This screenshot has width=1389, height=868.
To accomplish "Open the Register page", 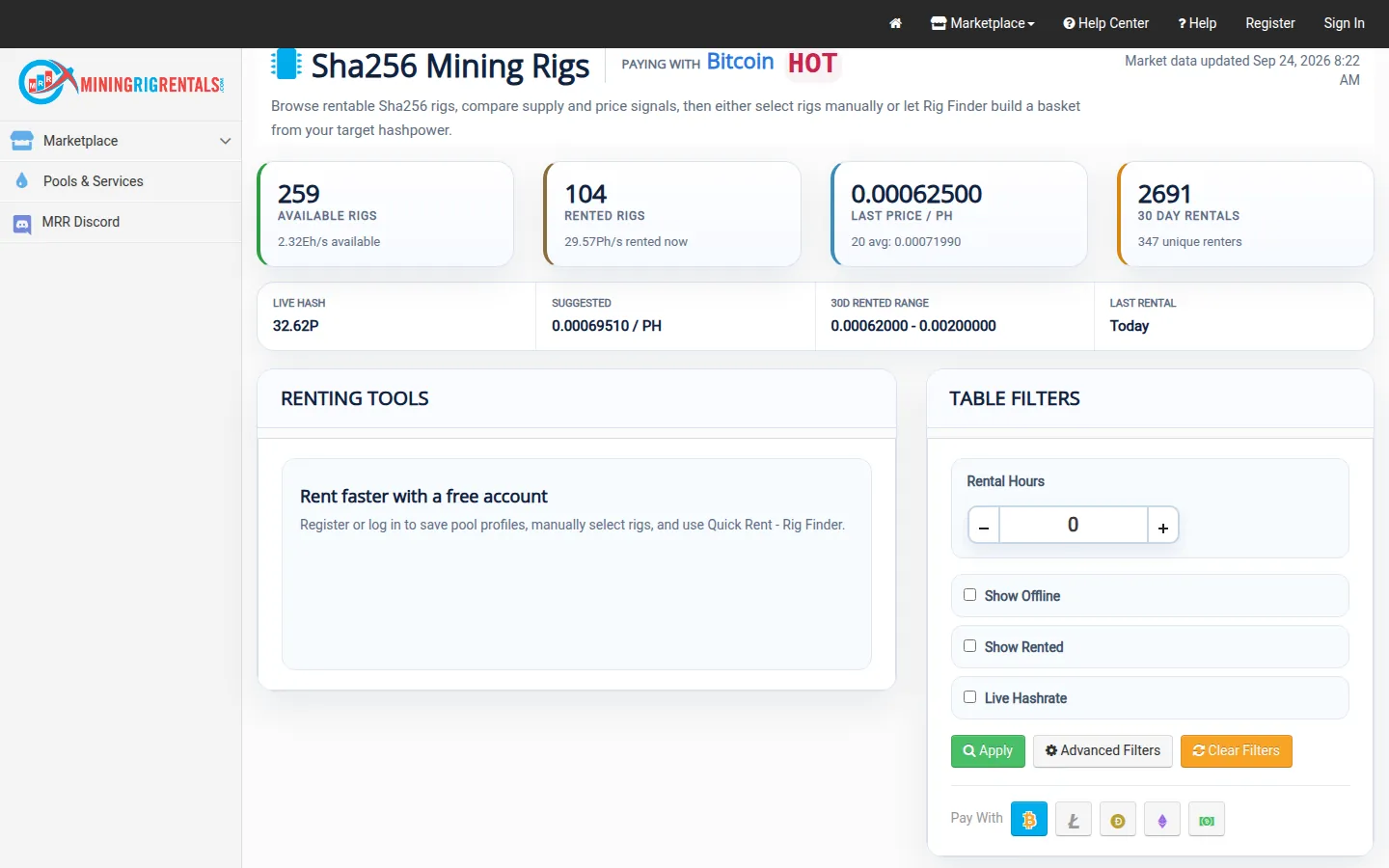I will point(1269,23).
